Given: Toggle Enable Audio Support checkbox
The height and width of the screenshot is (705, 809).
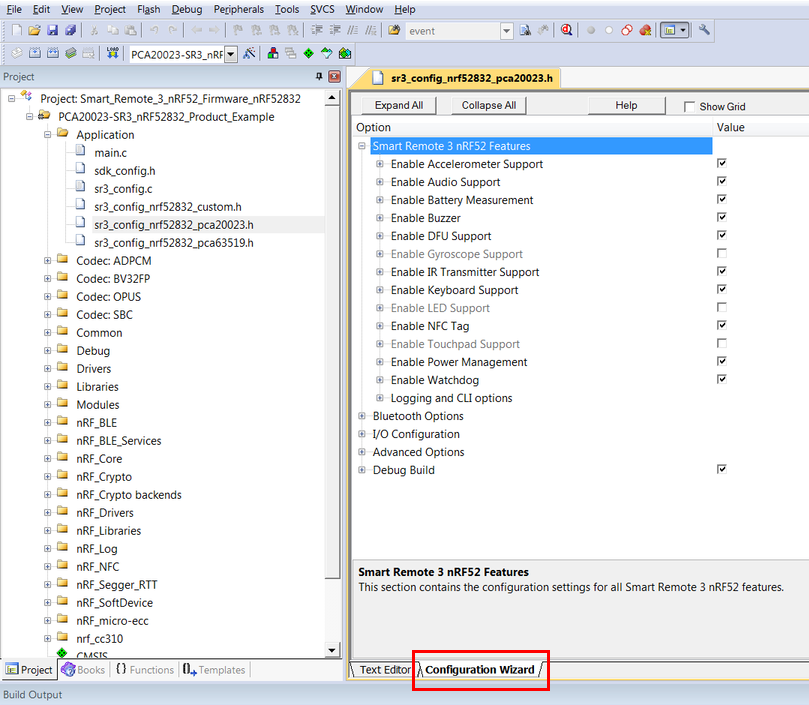Looking at the screenshot, I should [x=722, y=181].
